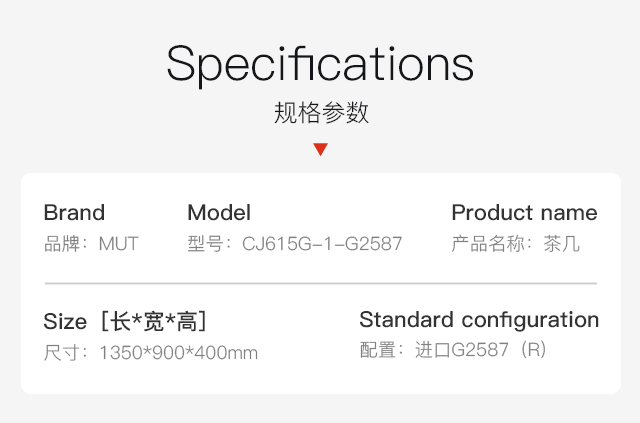The width and height of the screenshot is (640, 423).
Task: Select the Chinese subtitle 规格参数
Action: click(x=321, y=113)
